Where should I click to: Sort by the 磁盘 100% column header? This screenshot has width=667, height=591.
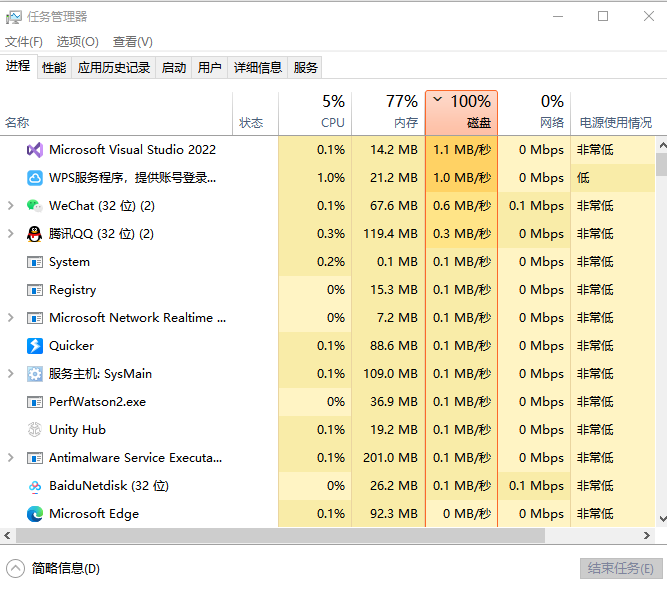pyautogui.click(x=462, y=113)
